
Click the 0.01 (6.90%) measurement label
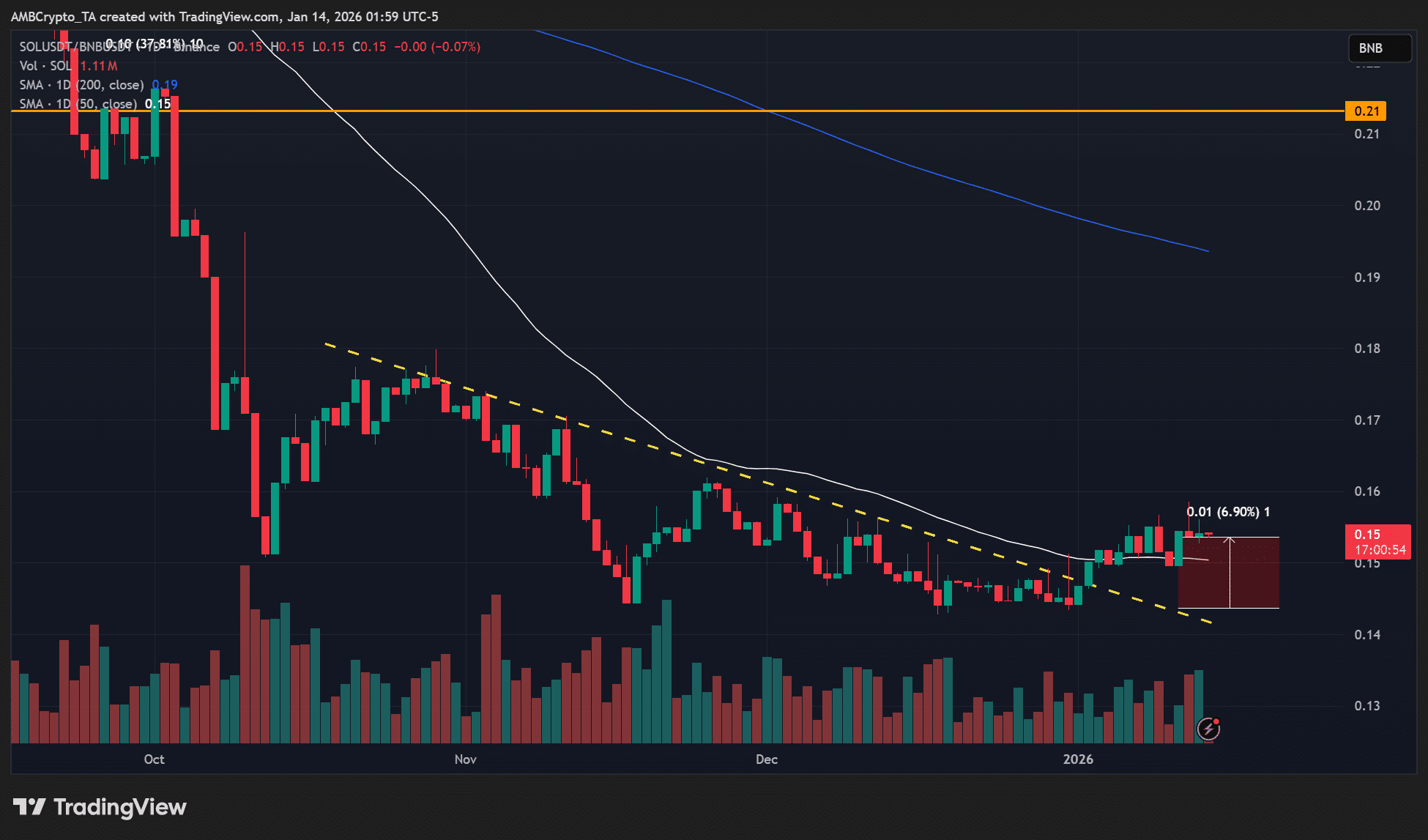click(1227, 512)
